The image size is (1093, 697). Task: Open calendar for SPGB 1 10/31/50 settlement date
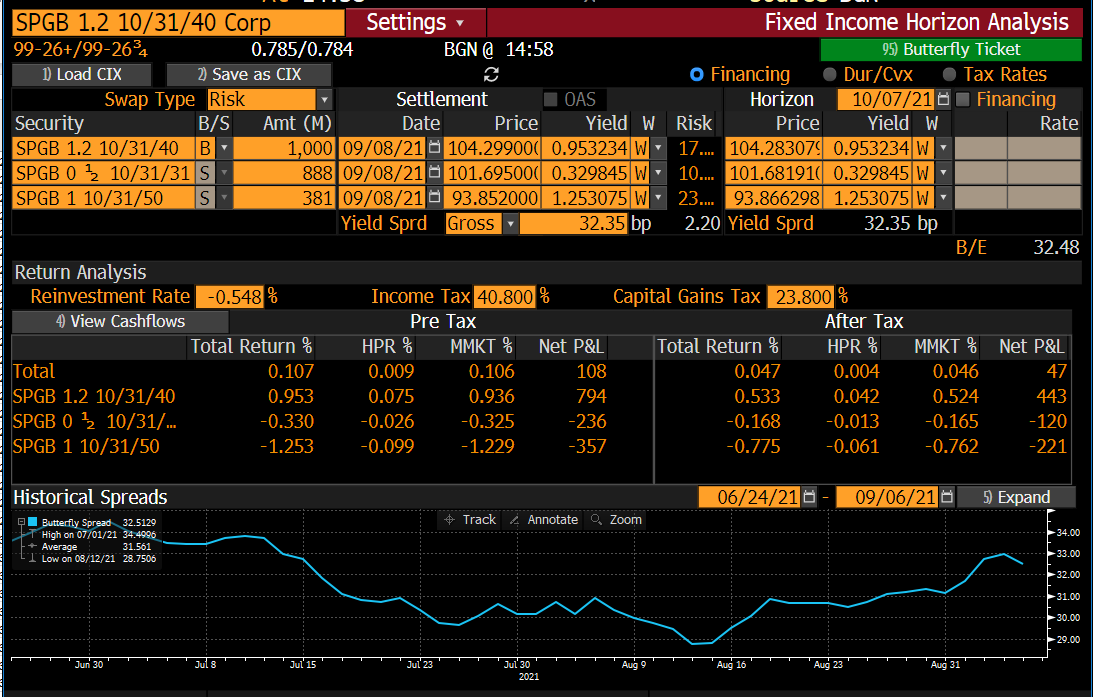pos(434,198)
